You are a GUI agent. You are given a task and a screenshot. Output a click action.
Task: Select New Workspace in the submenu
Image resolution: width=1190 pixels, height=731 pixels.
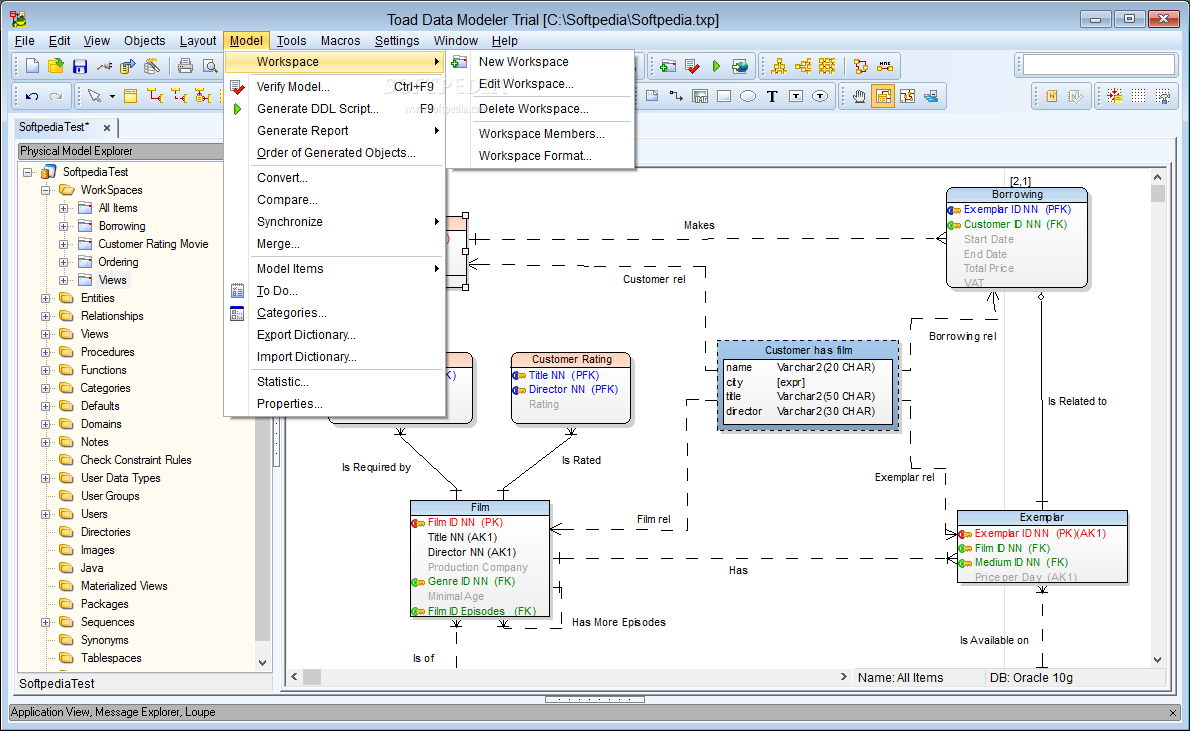point(540,61)
